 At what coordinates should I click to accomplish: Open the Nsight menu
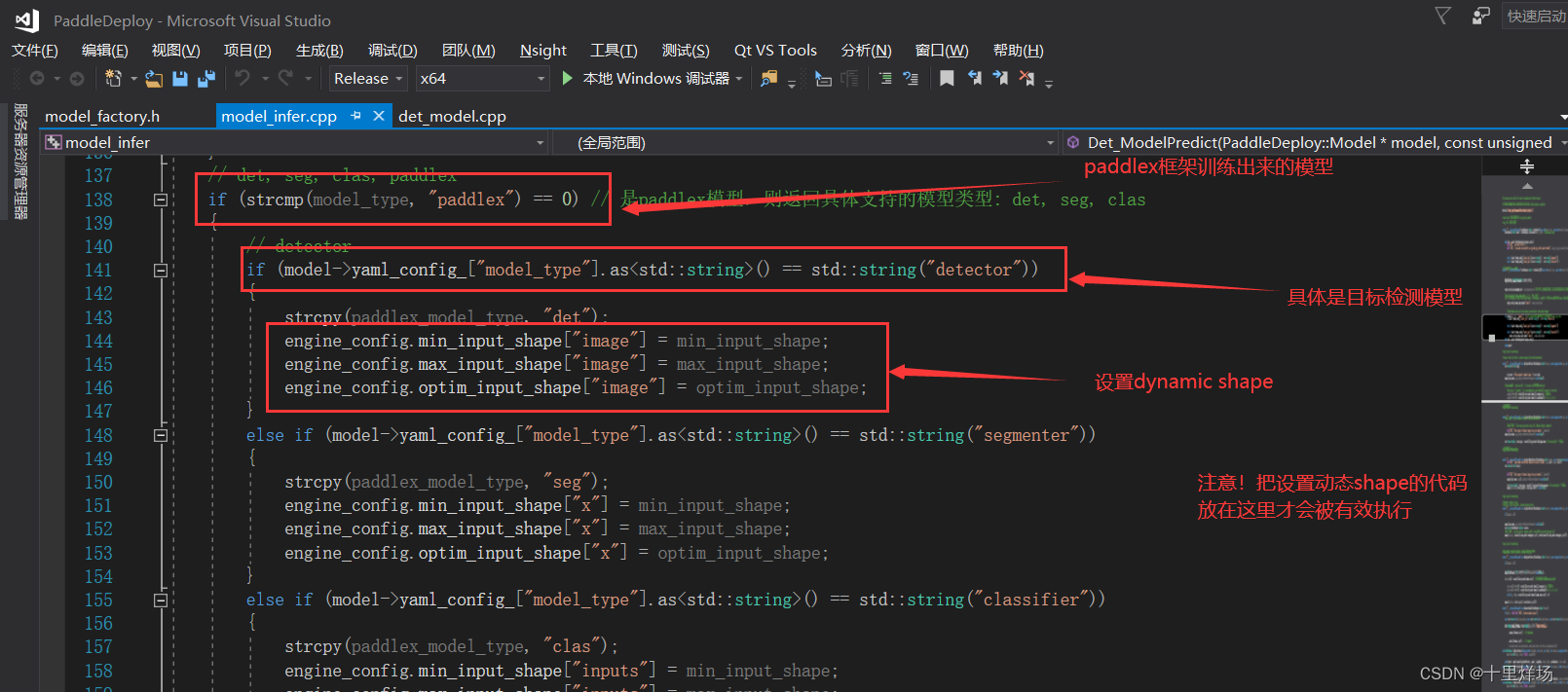[543, 51]
